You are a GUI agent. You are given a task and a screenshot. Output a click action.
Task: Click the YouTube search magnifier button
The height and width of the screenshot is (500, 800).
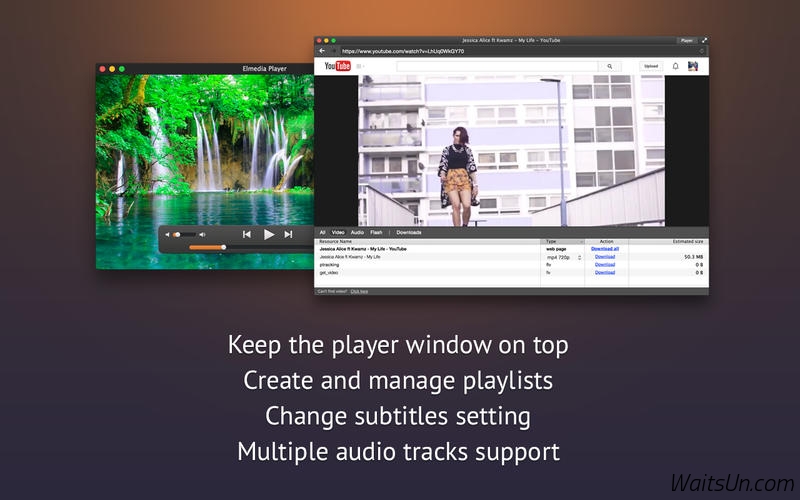click(x=610, y=66)
